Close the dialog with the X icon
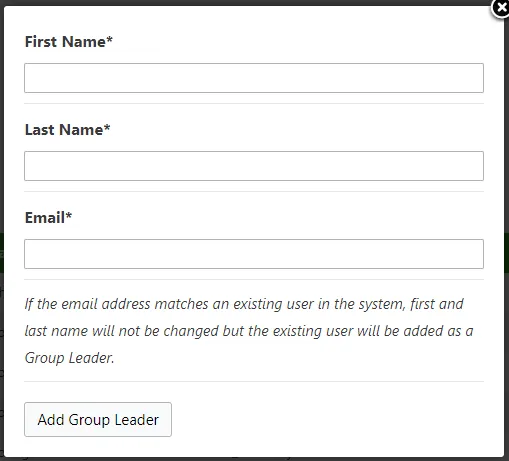Viewport: 509px width, 461px height. 501,8
